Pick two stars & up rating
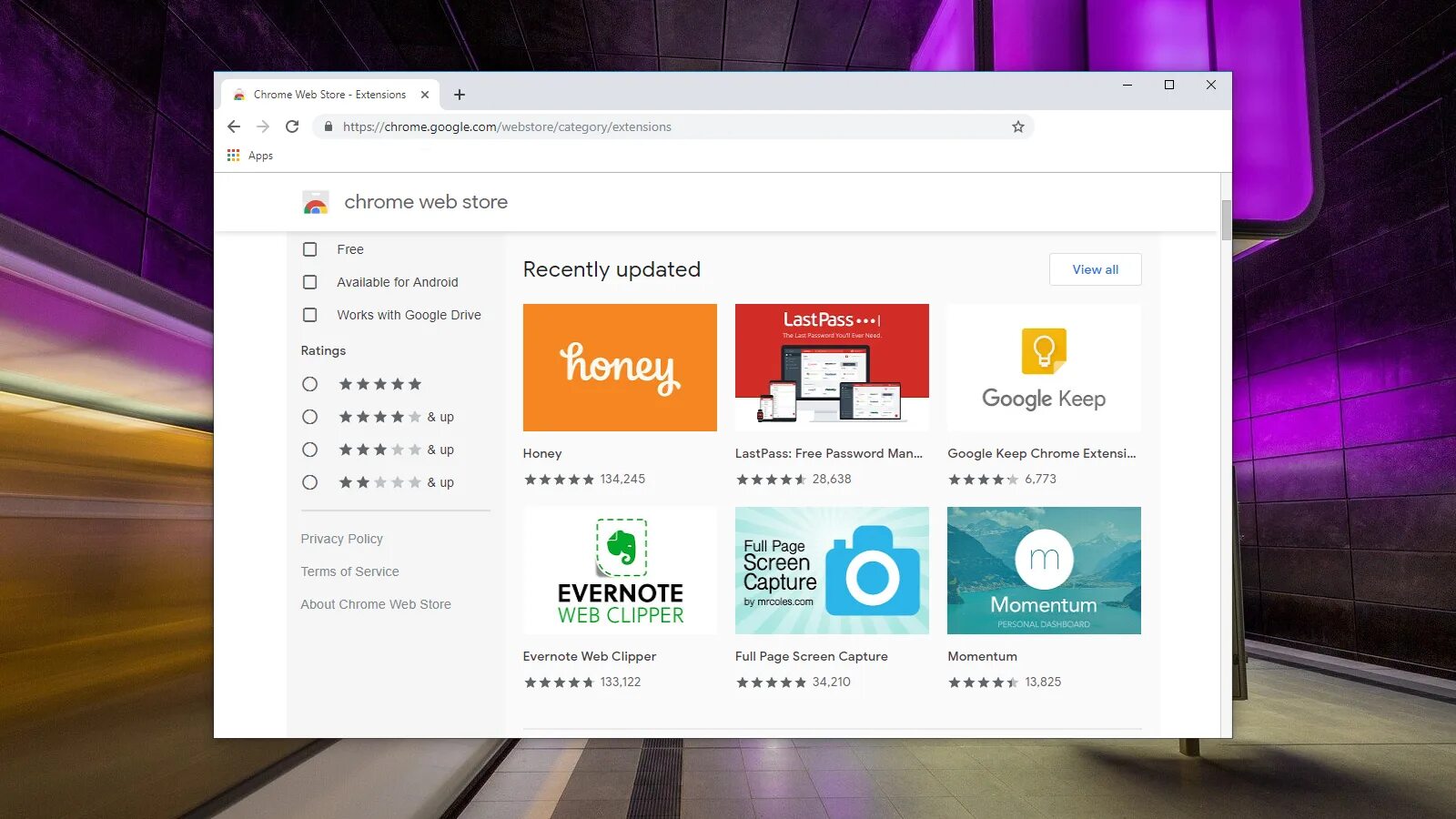The width and height of the screenshot is (1456, 819). (x=310, y=482)
